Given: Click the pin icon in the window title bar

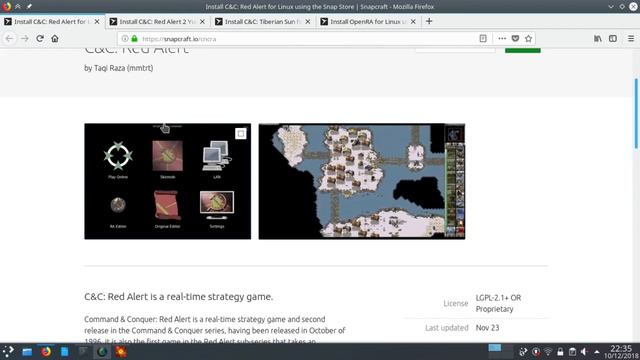Looking at the screenshot, I should click(x=29, y=7).
